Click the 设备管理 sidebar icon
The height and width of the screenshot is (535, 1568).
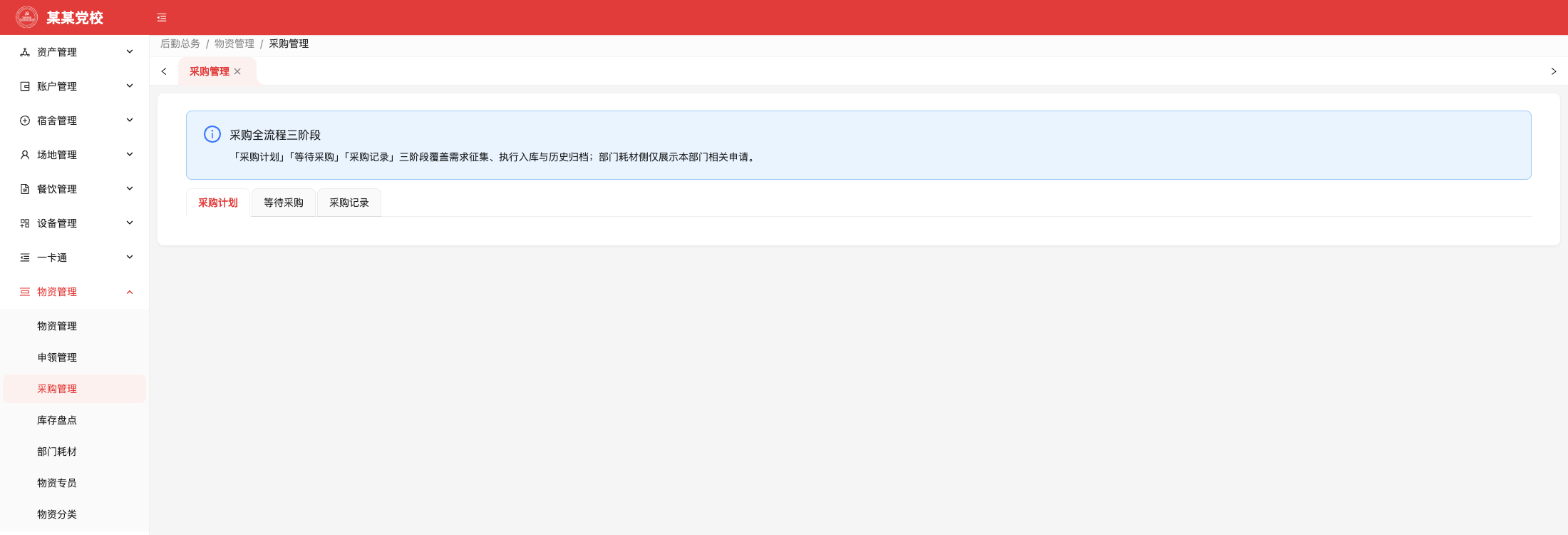coord(25,223)
